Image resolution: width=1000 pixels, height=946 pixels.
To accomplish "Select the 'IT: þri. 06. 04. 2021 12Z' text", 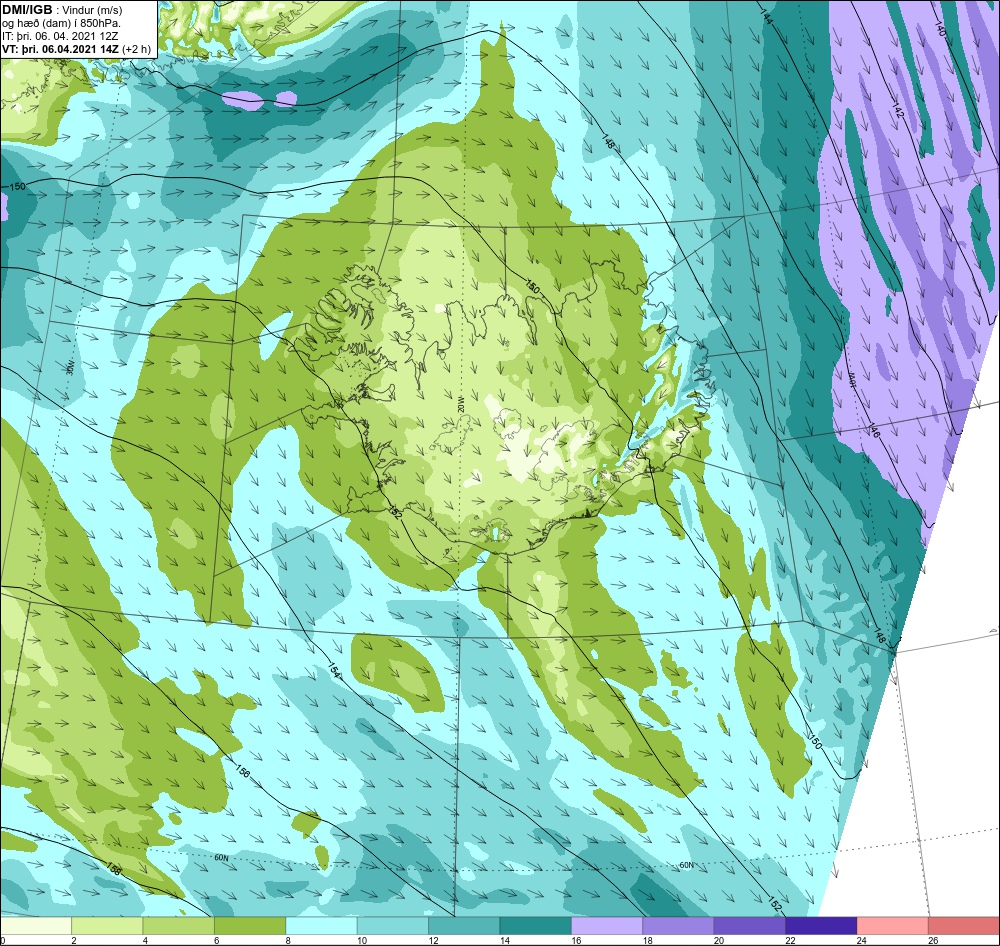I will point(60,36).
